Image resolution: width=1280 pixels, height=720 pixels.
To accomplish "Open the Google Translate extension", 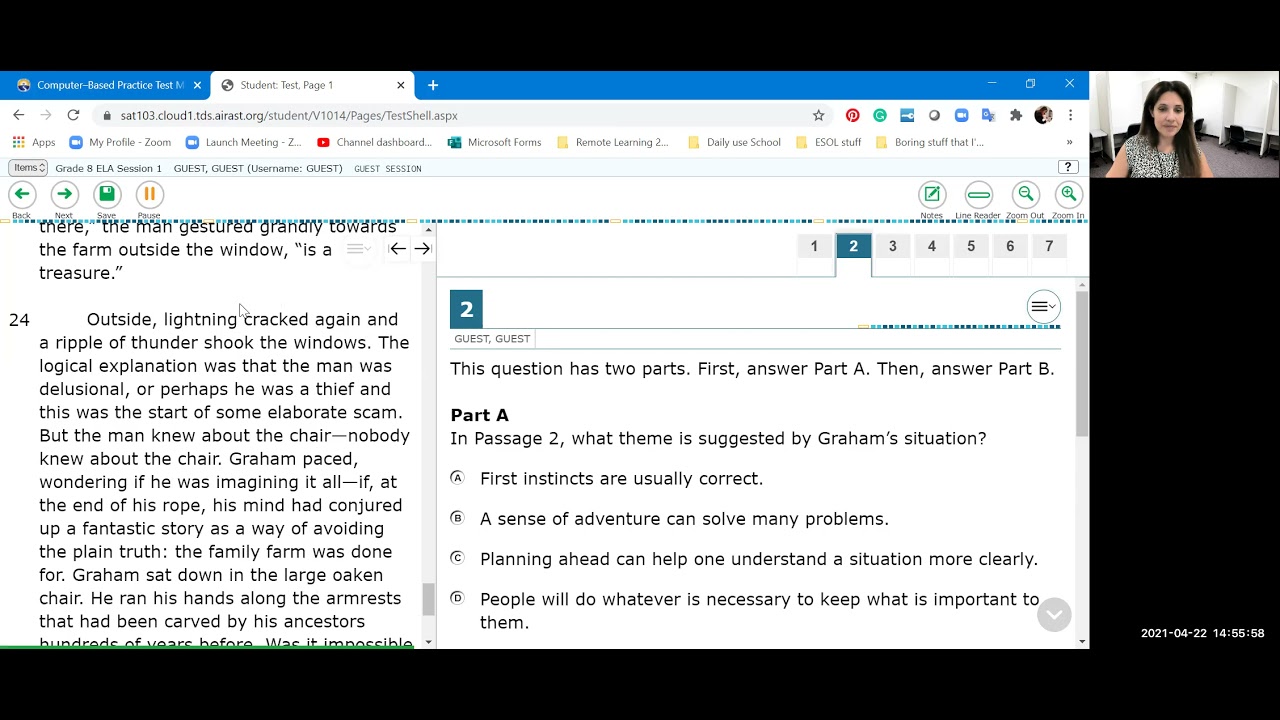I will coord(988,115).
